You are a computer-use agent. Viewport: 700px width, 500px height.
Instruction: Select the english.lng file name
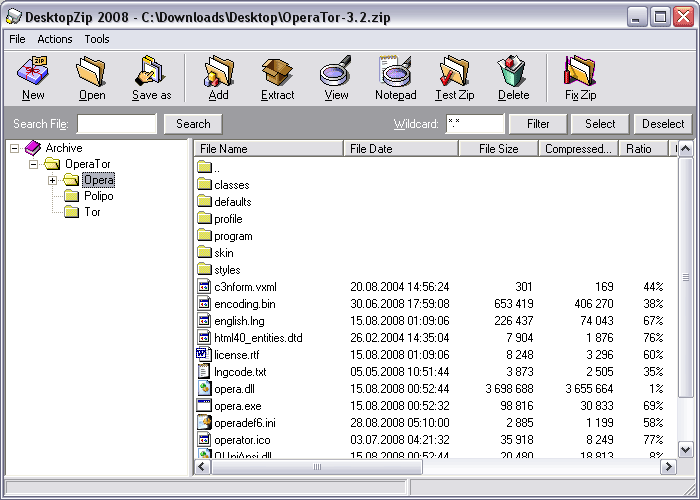pos(239,321)
